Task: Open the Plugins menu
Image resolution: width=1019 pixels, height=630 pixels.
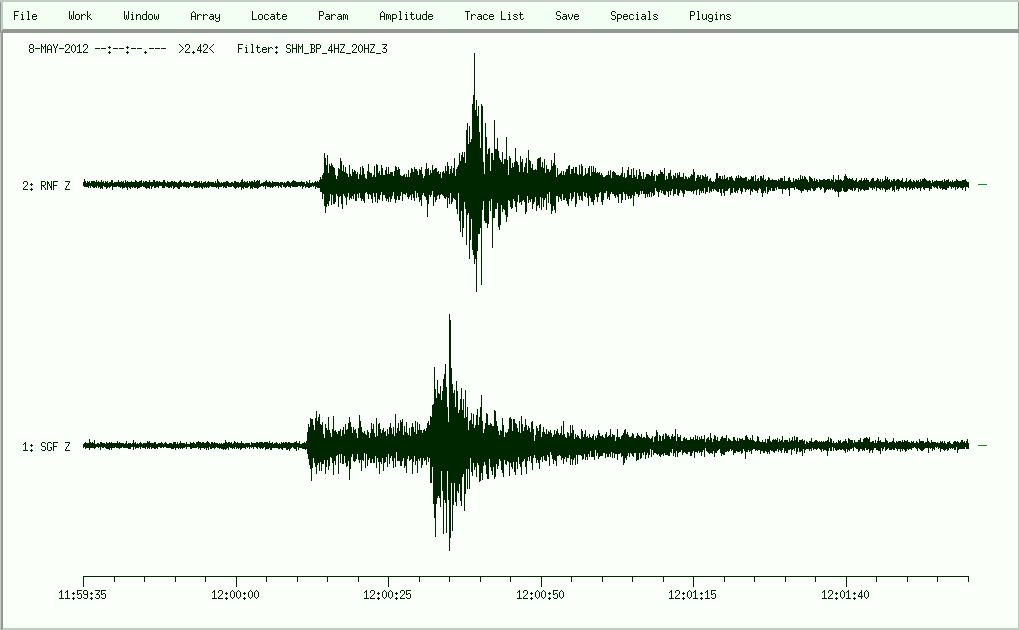Action: tap(710, 16)
